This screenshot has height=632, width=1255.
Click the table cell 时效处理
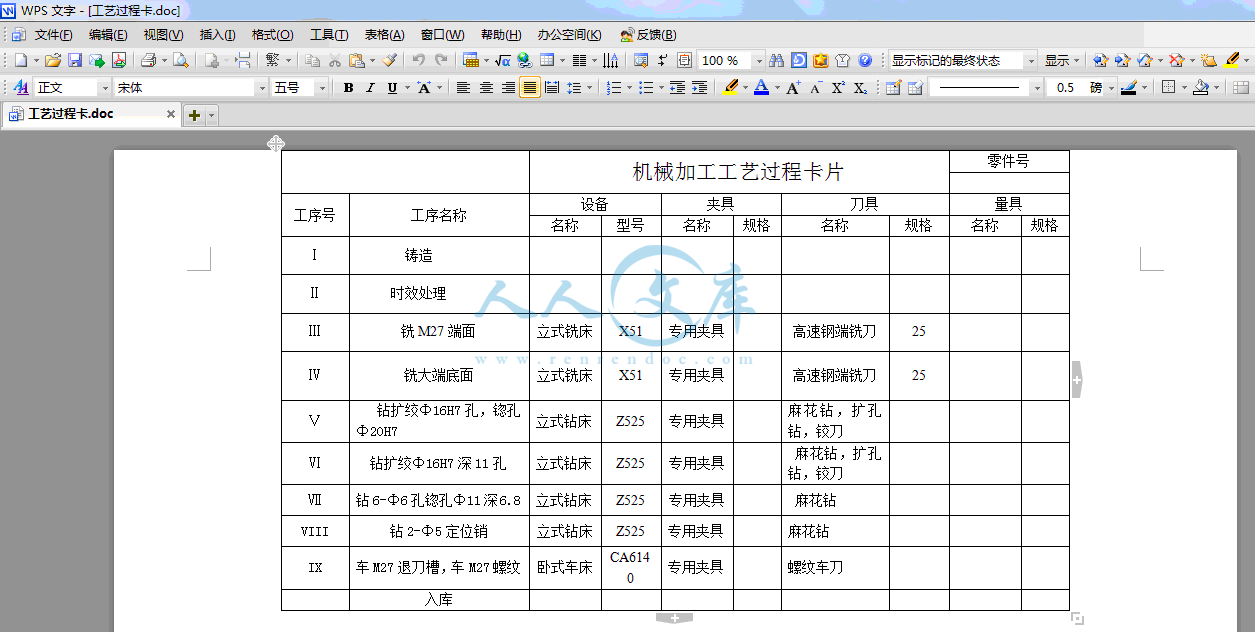[418, 294]
